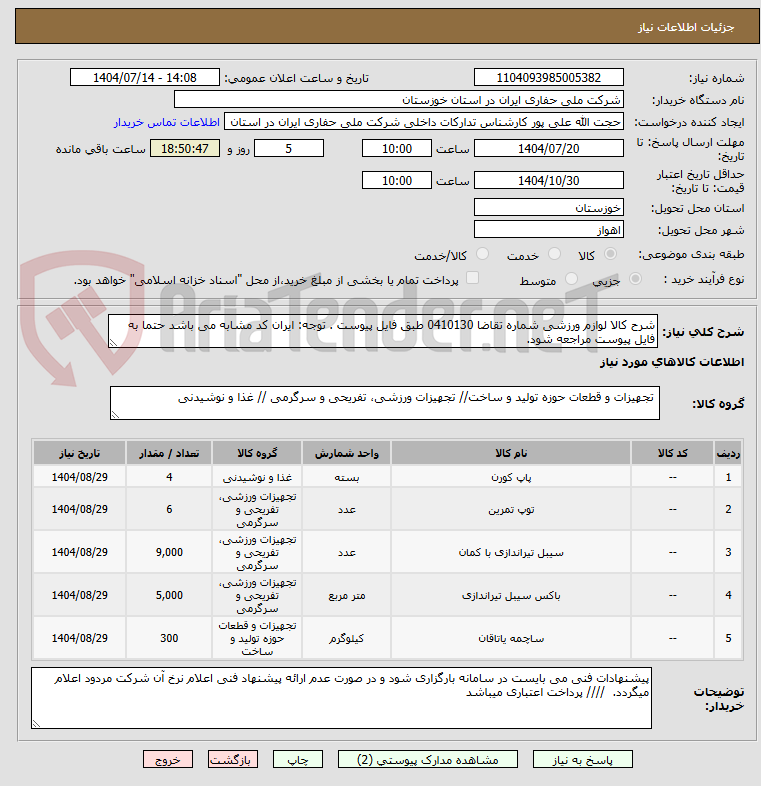Select the ساچمه یاتاقان item name

(x=511, y=639)
